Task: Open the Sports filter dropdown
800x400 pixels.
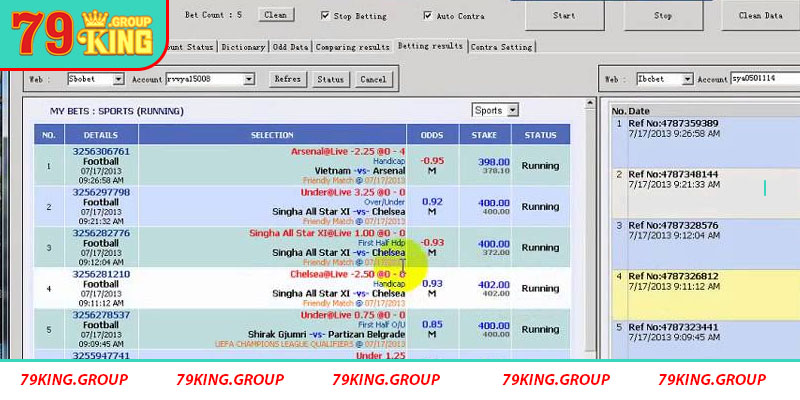Action: pyautogui.click(x=513, y=110)
